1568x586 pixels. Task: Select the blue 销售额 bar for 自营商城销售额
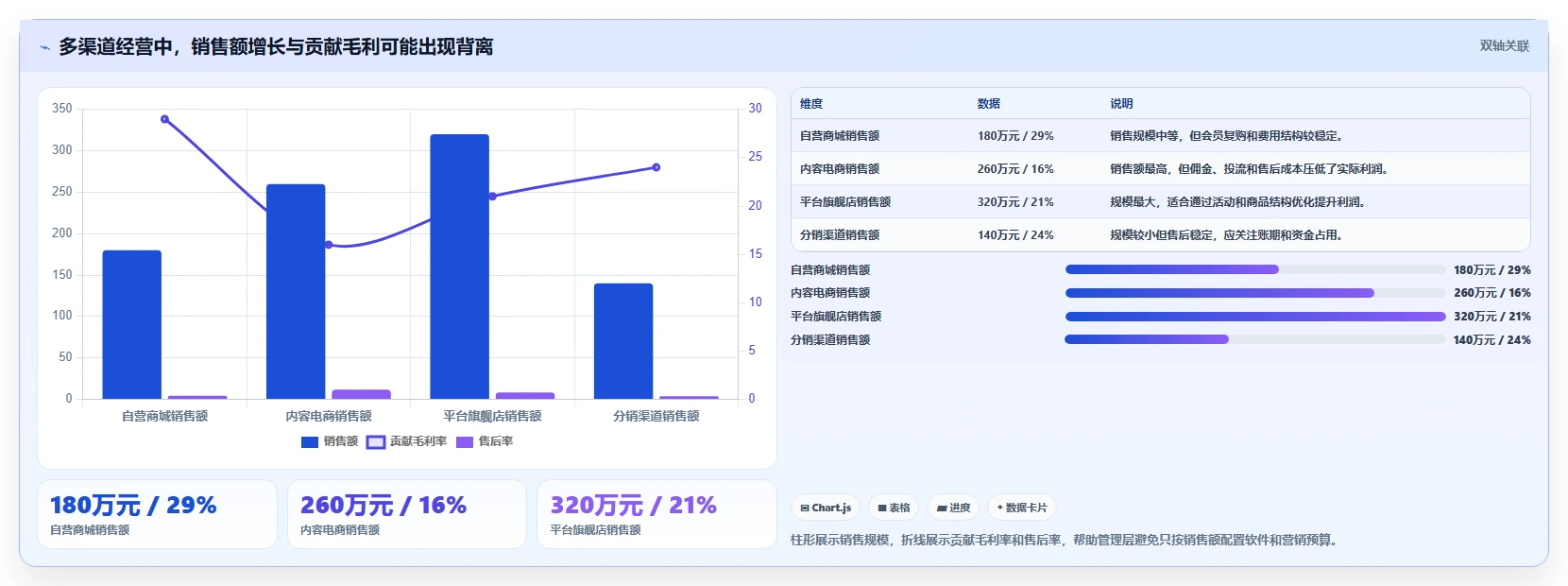point(132,324)
